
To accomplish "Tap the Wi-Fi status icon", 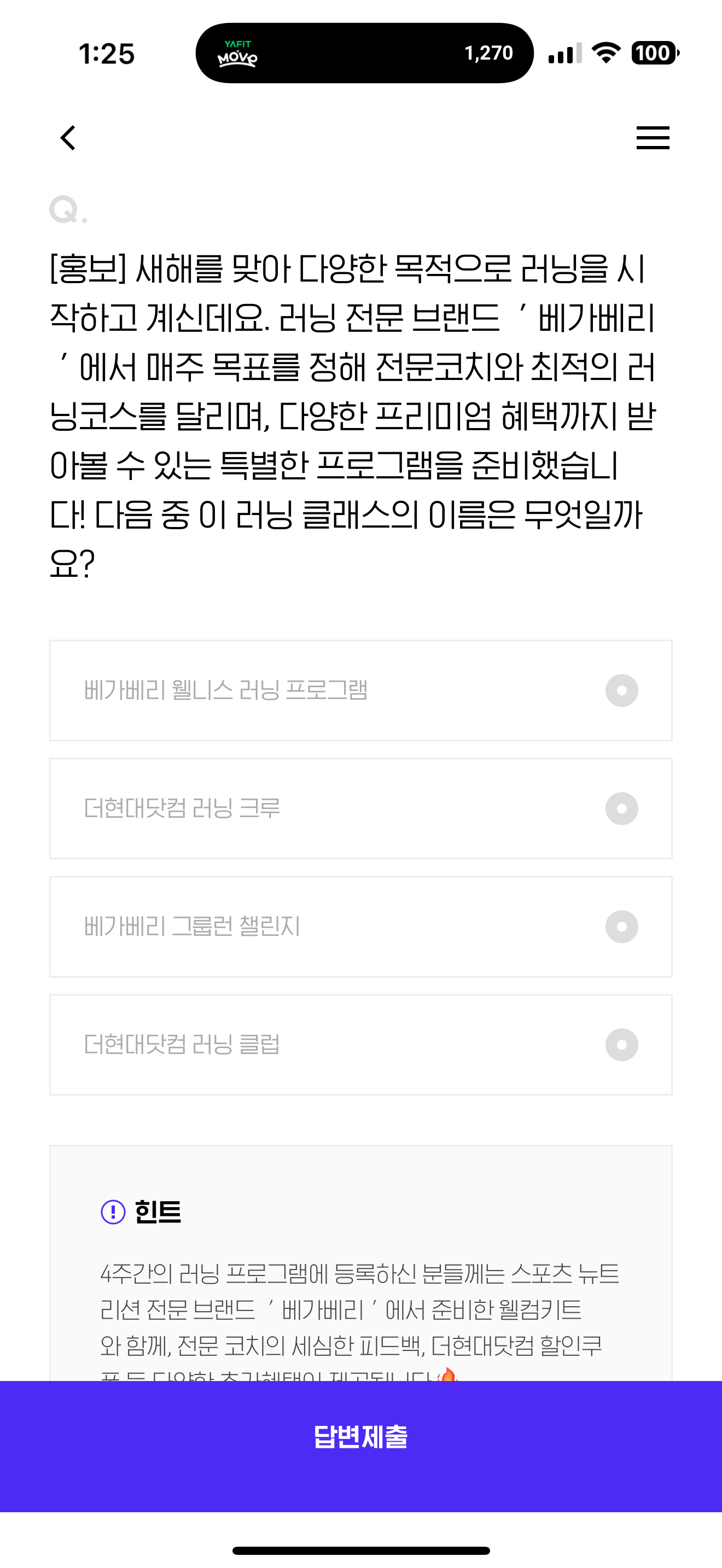I will (605, 53).
